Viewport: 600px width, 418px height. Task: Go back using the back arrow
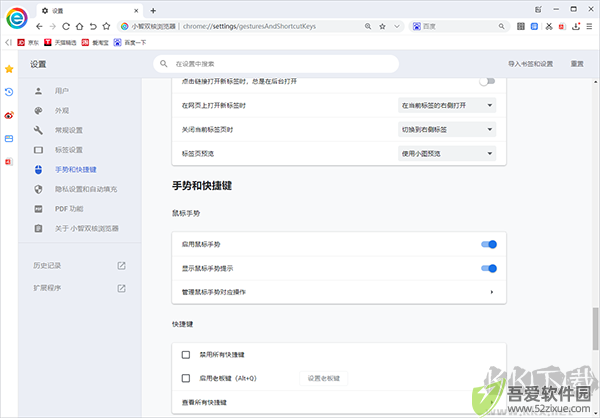point(39,26)
